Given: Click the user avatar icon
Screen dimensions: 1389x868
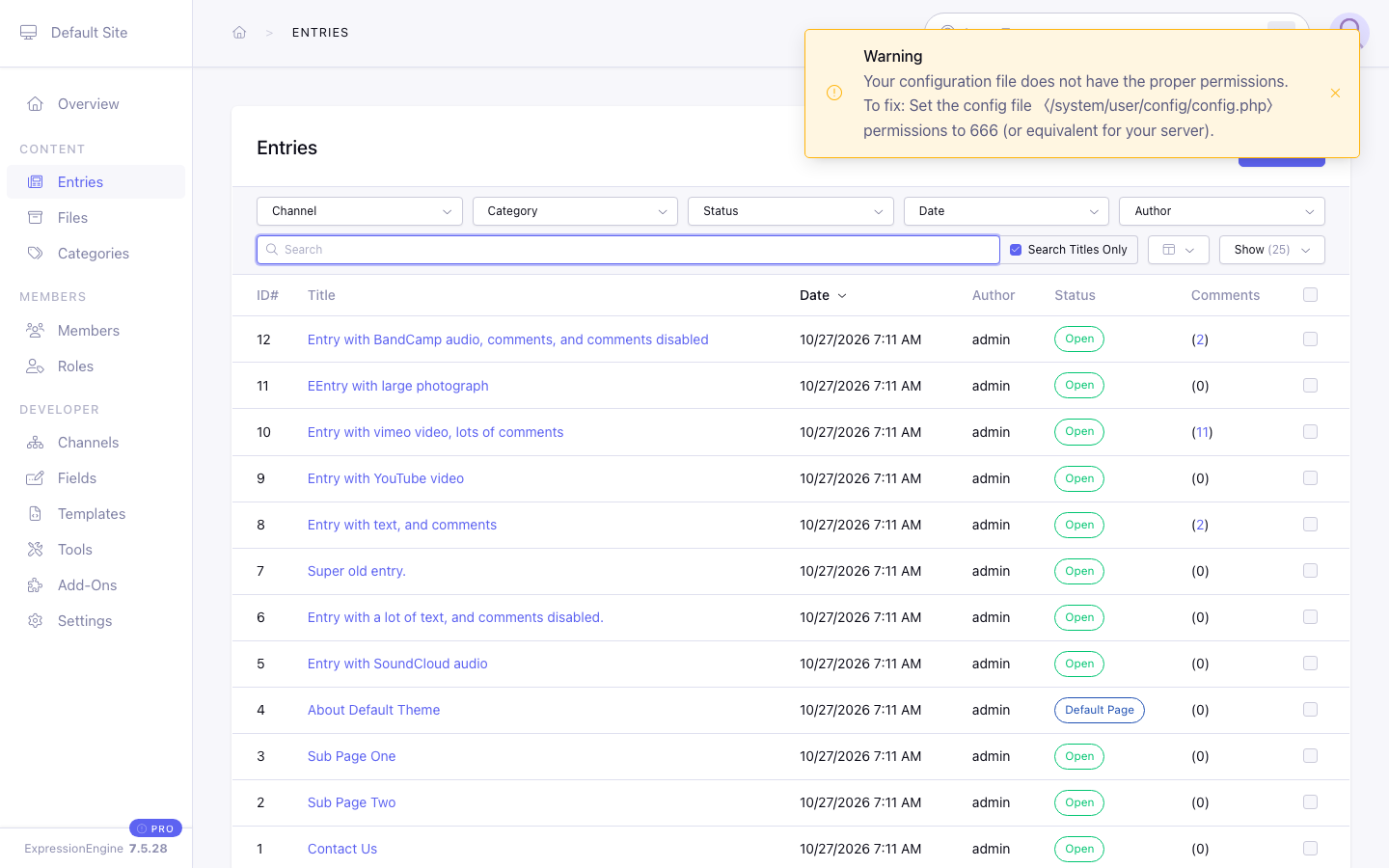Looking at the screenshot, I should point(1348,32).
